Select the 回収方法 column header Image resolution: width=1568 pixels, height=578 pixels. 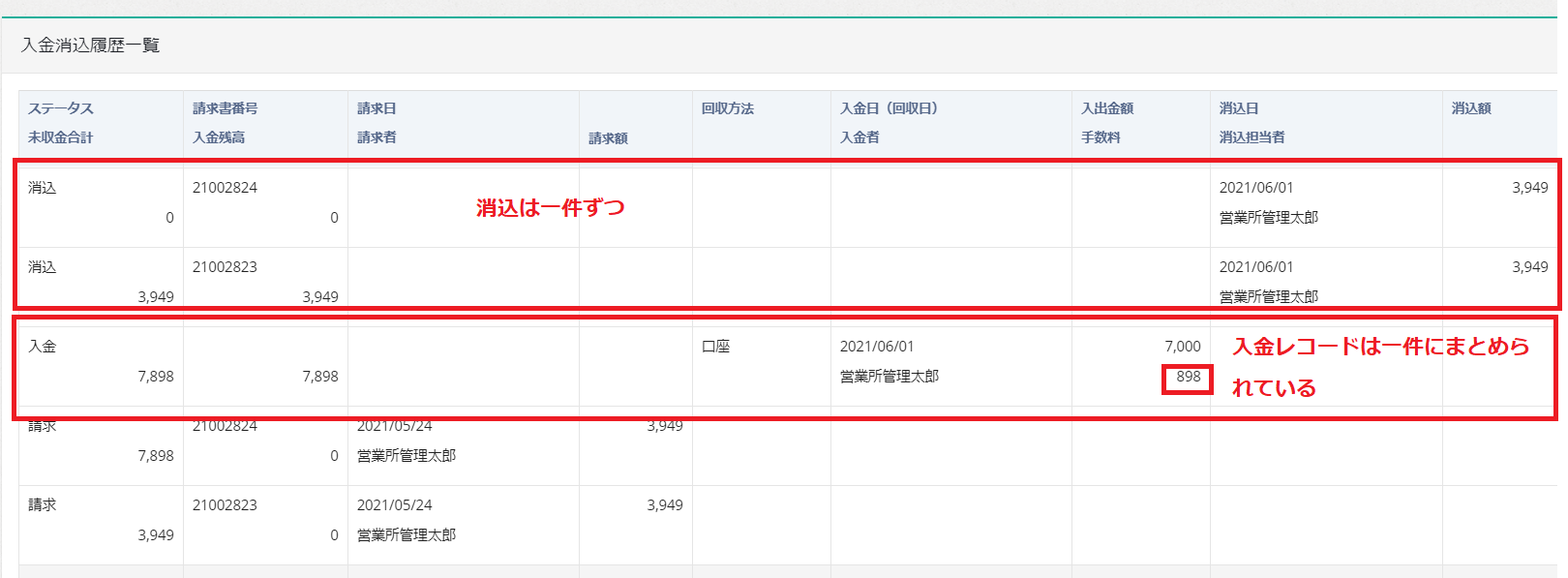(x=727, y=108)
